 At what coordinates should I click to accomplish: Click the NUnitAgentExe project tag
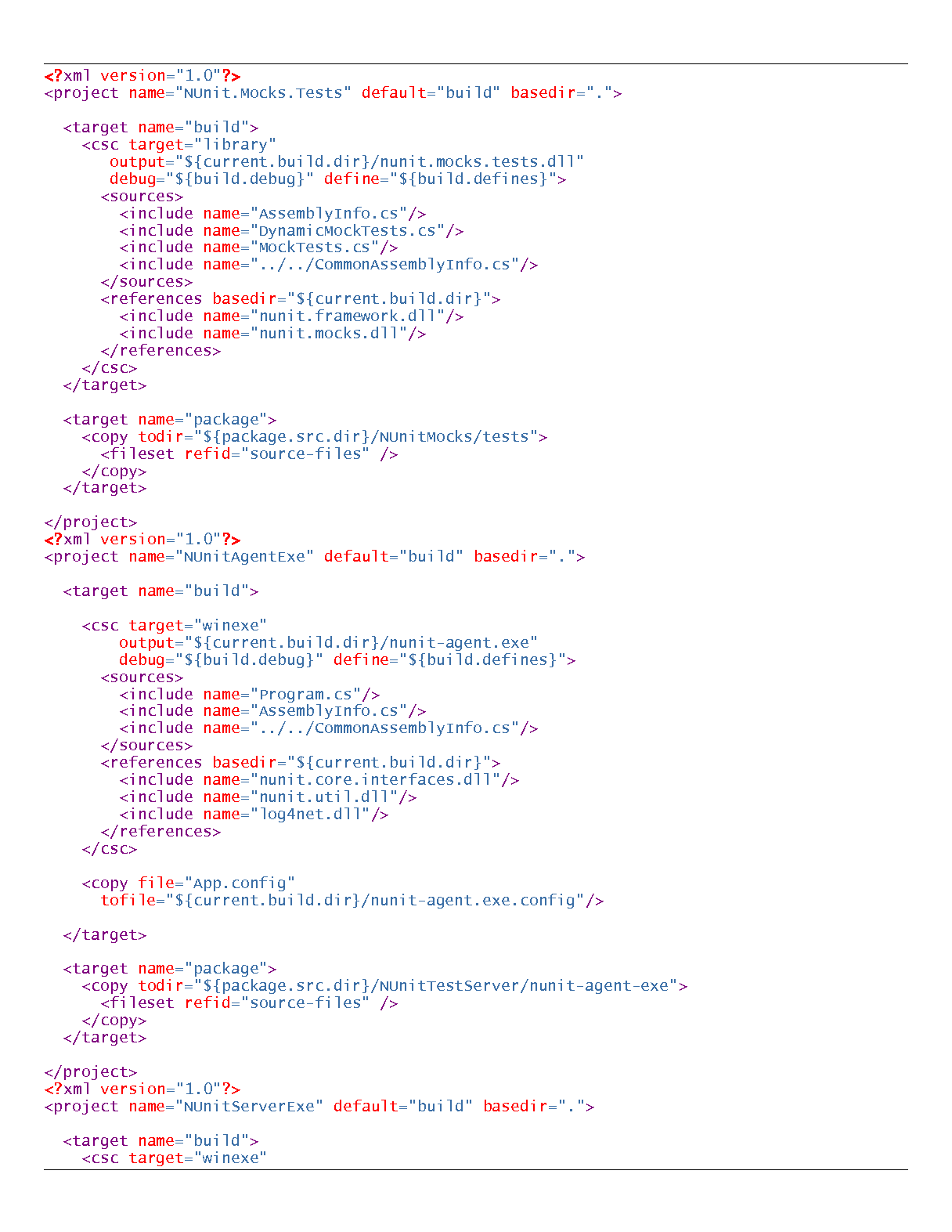315,557
